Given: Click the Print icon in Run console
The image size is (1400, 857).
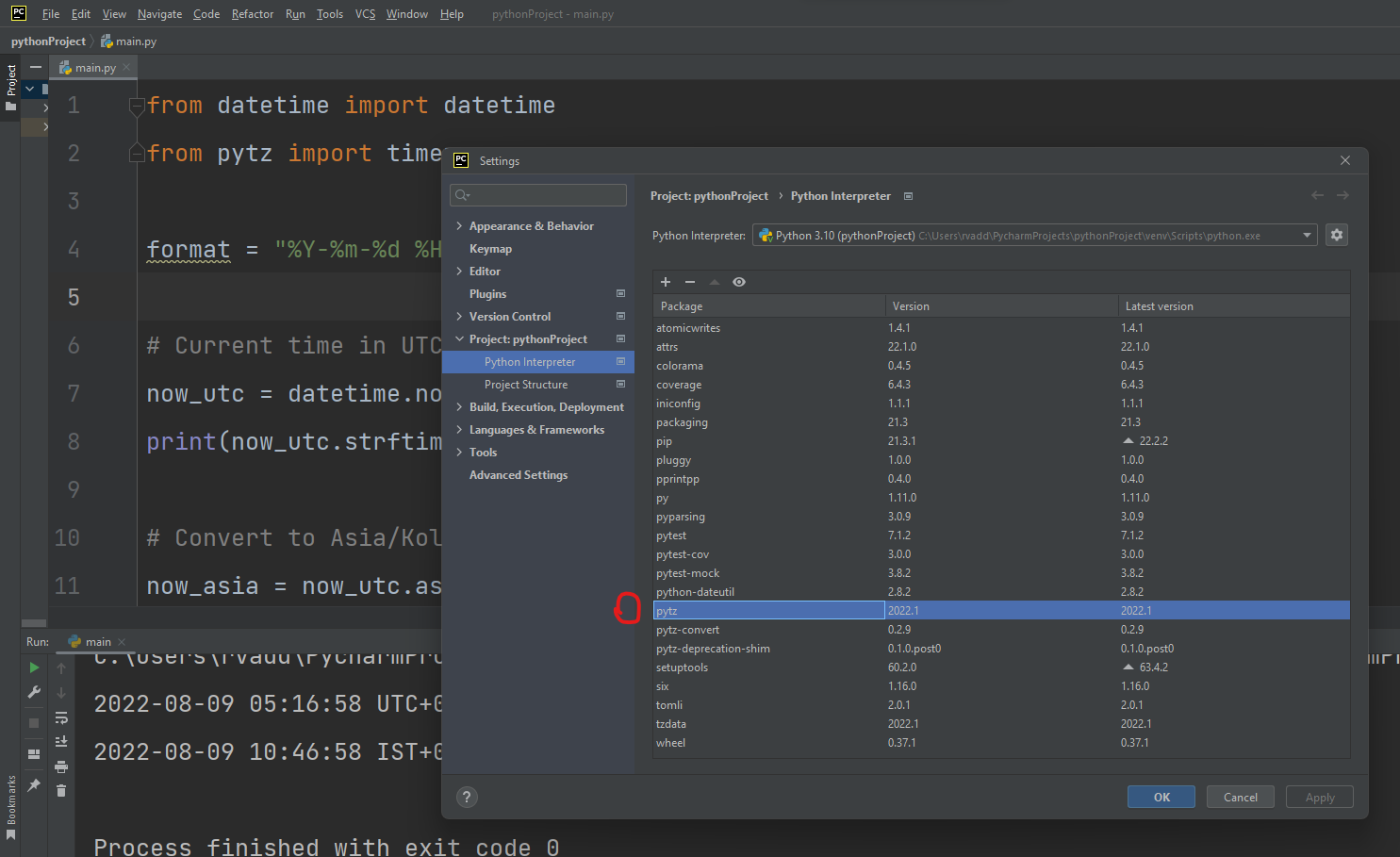Looking at the screenshot, I should click(x=61, y=766).
